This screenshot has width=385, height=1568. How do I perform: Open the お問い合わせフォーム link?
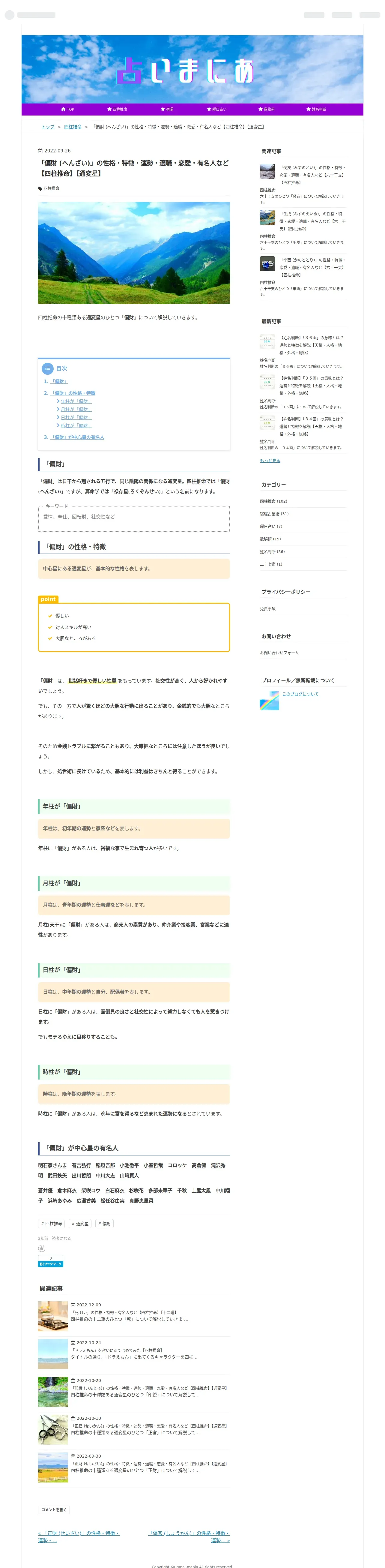coord(279,653)
